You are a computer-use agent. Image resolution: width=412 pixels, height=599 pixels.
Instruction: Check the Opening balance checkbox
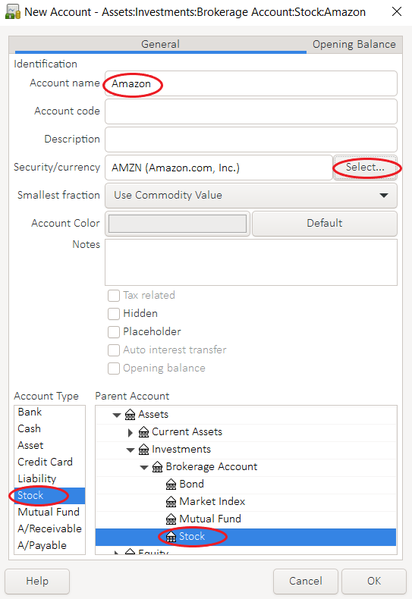point(114,368)
